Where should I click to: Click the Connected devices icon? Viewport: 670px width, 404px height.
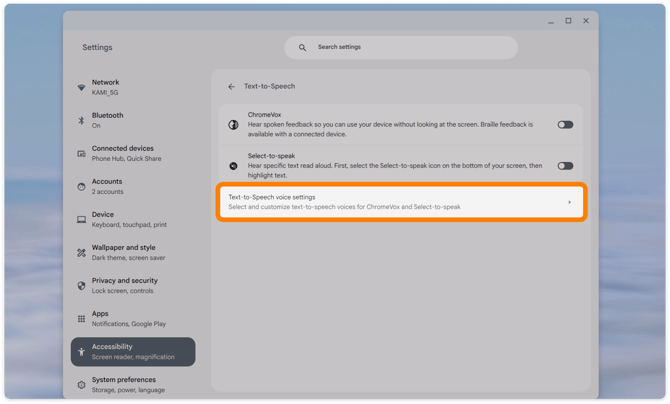coord(81,153)
